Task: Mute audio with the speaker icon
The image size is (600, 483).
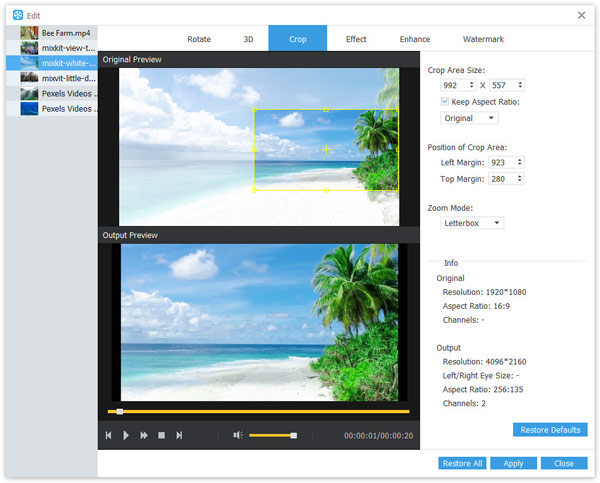Action: coord(238,435)
